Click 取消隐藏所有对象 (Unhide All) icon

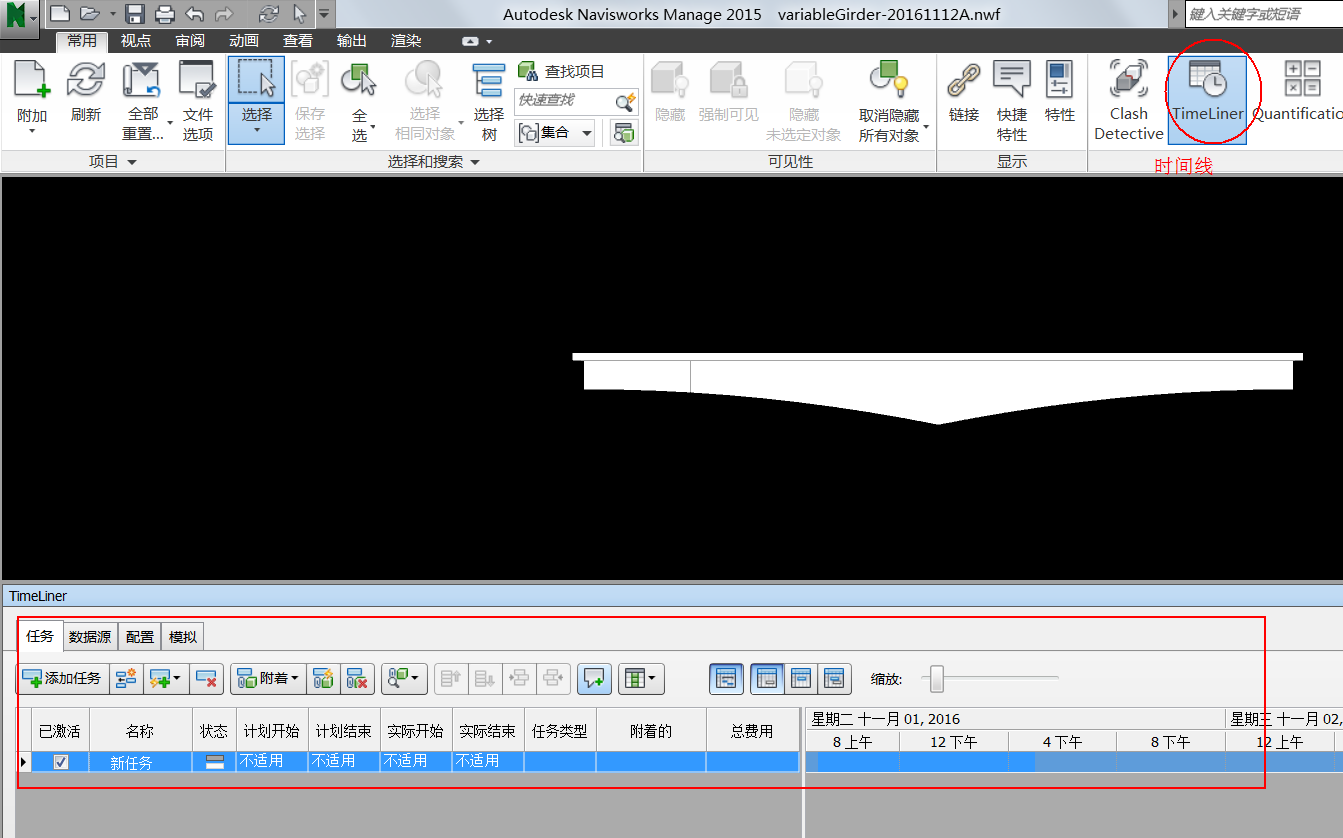pos(888,80)
